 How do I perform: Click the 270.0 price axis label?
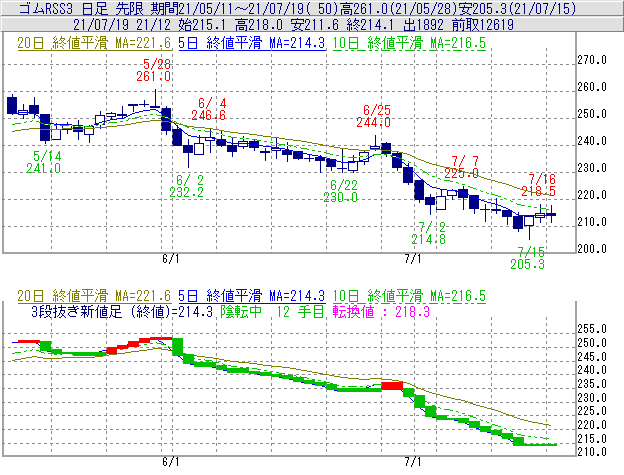click(592, 60)
